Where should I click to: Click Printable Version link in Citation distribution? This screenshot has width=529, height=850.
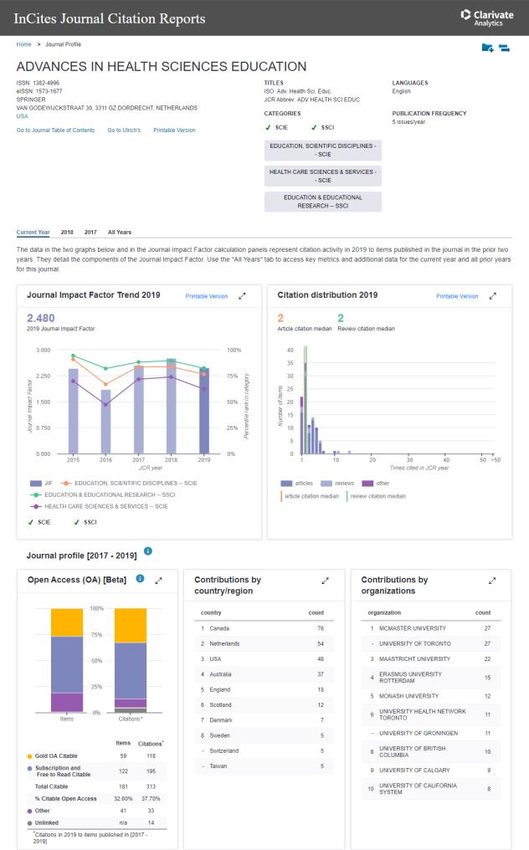coord(457,296)
